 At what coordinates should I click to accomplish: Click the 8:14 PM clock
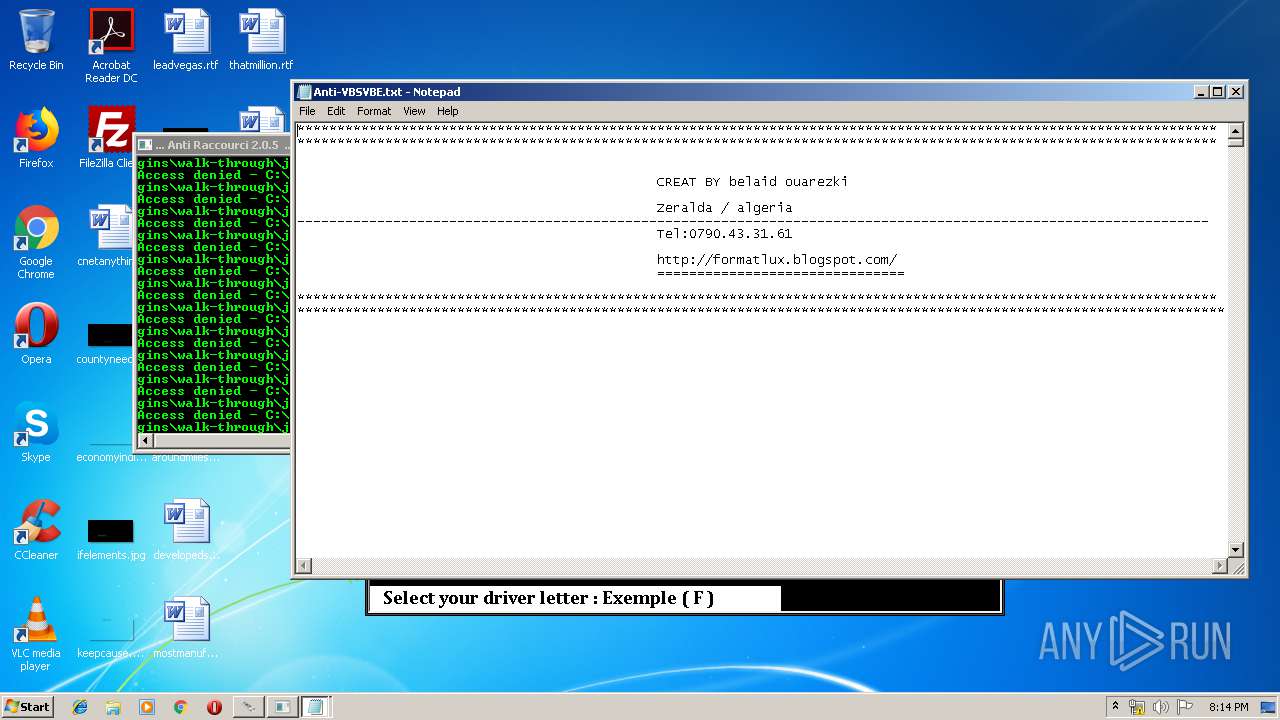point(1228,707)
